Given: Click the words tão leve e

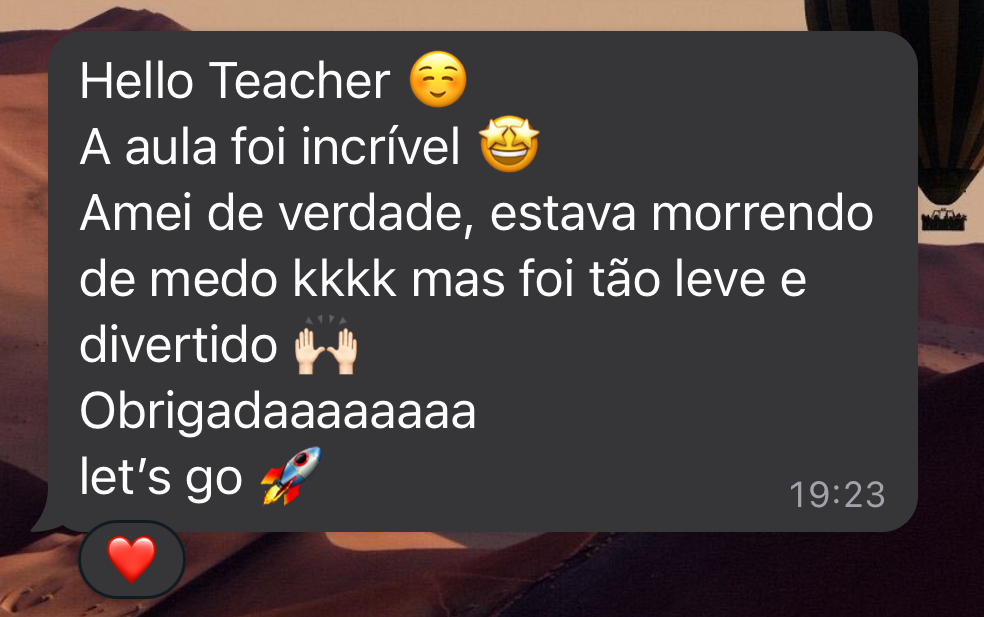Looking at the screenshot, I should click(698, 278).
